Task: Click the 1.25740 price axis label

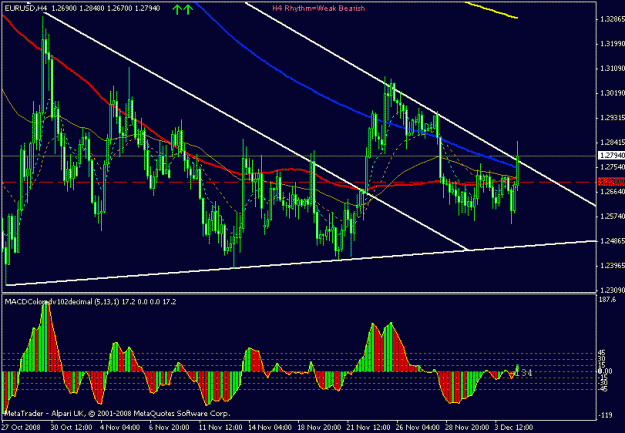Action: click(x=612, y=216)
